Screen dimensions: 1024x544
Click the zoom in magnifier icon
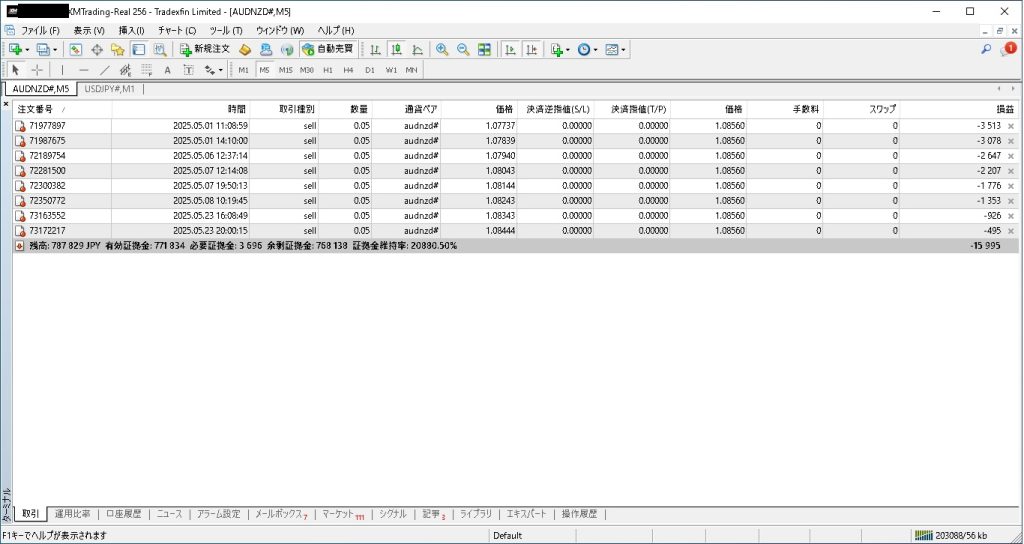point(442,49)
